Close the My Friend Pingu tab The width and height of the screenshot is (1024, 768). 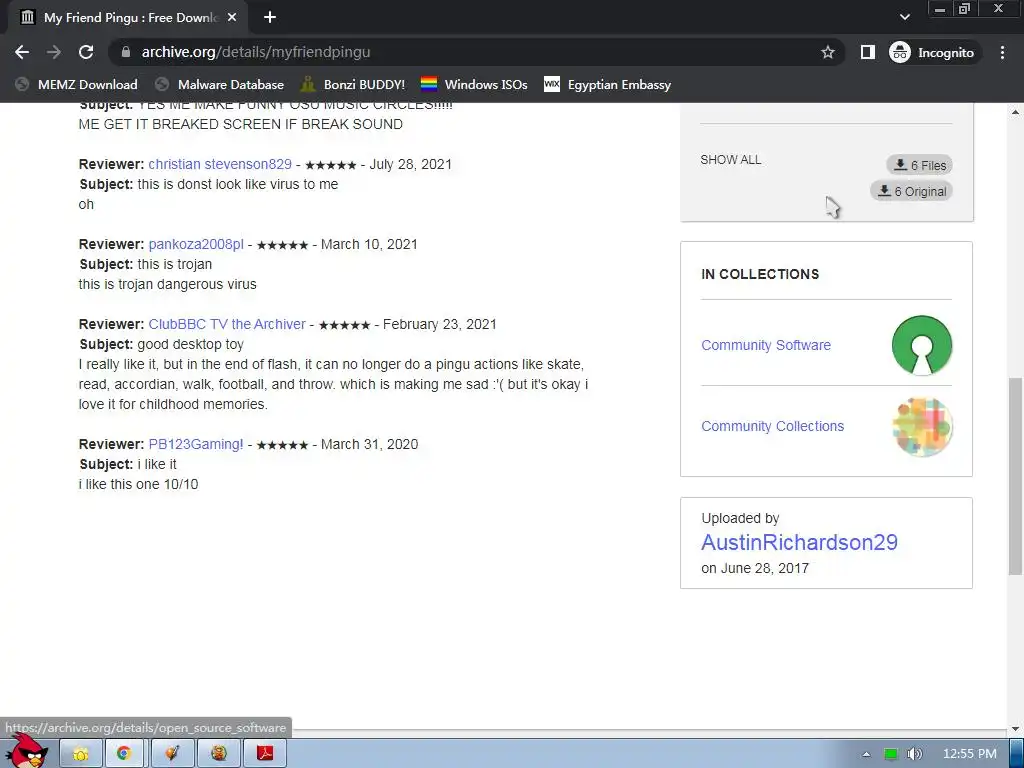coord(232,18)
